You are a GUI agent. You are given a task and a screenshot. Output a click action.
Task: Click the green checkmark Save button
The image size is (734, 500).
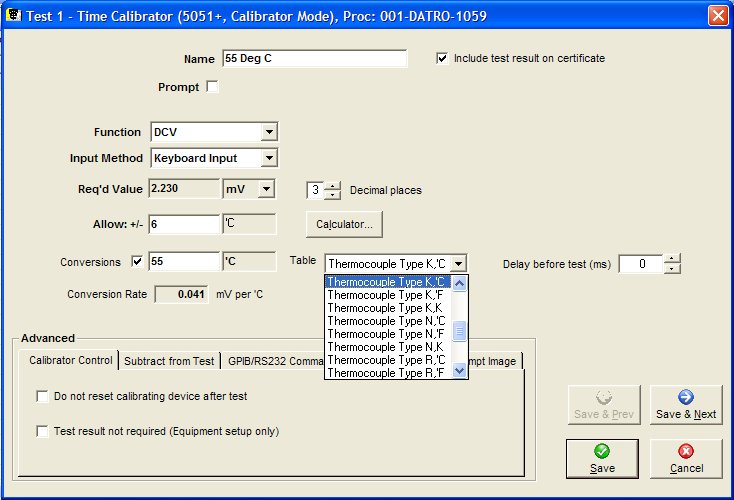[602, 458]
